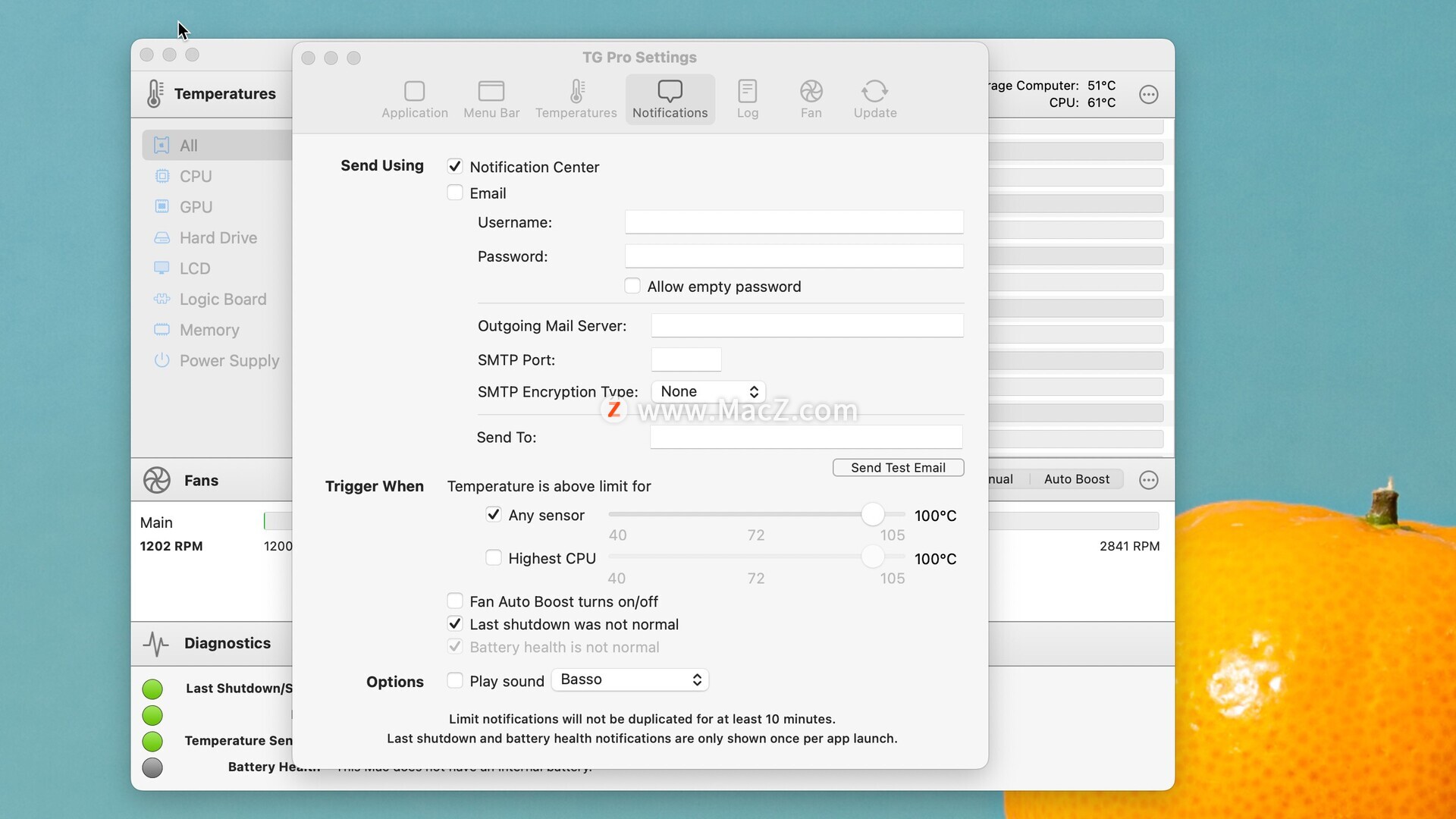Select Power Supply in the sidebar
Viewport: 1456px width, 819px height.
[x=218, y=361]
